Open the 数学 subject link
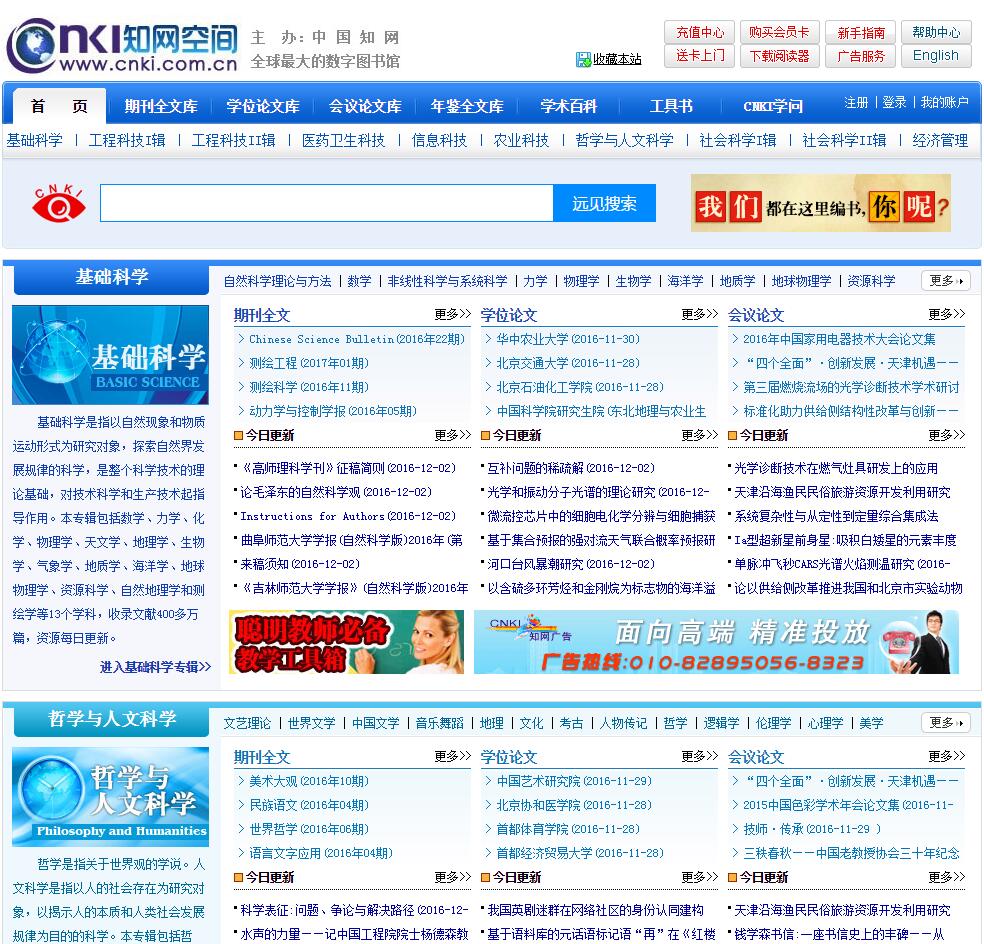The height and width of the screenshot is (944, 984). 360,281
